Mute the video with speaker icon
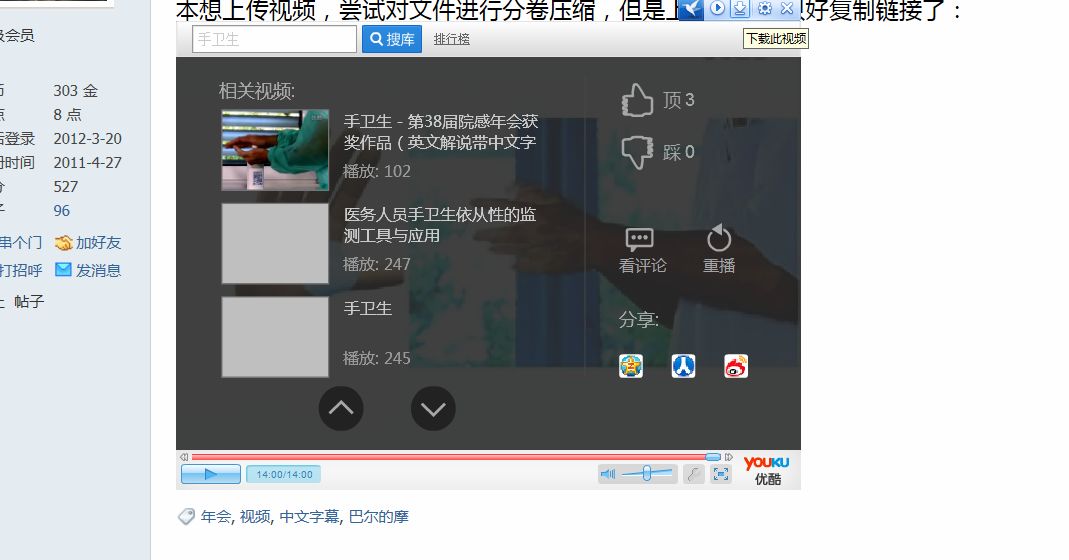1069x560 pixels. (608, 474)
